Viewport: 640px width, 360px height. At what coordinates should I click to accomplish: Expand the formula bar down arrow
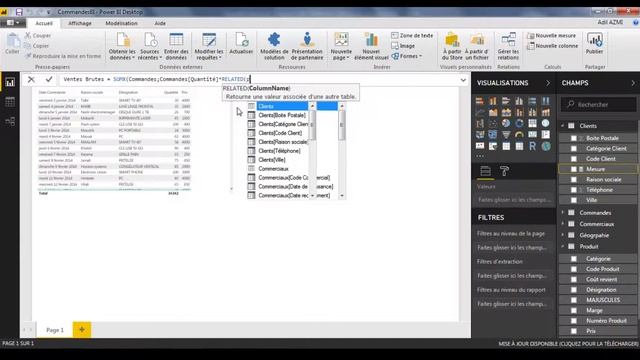click(463, 80)
